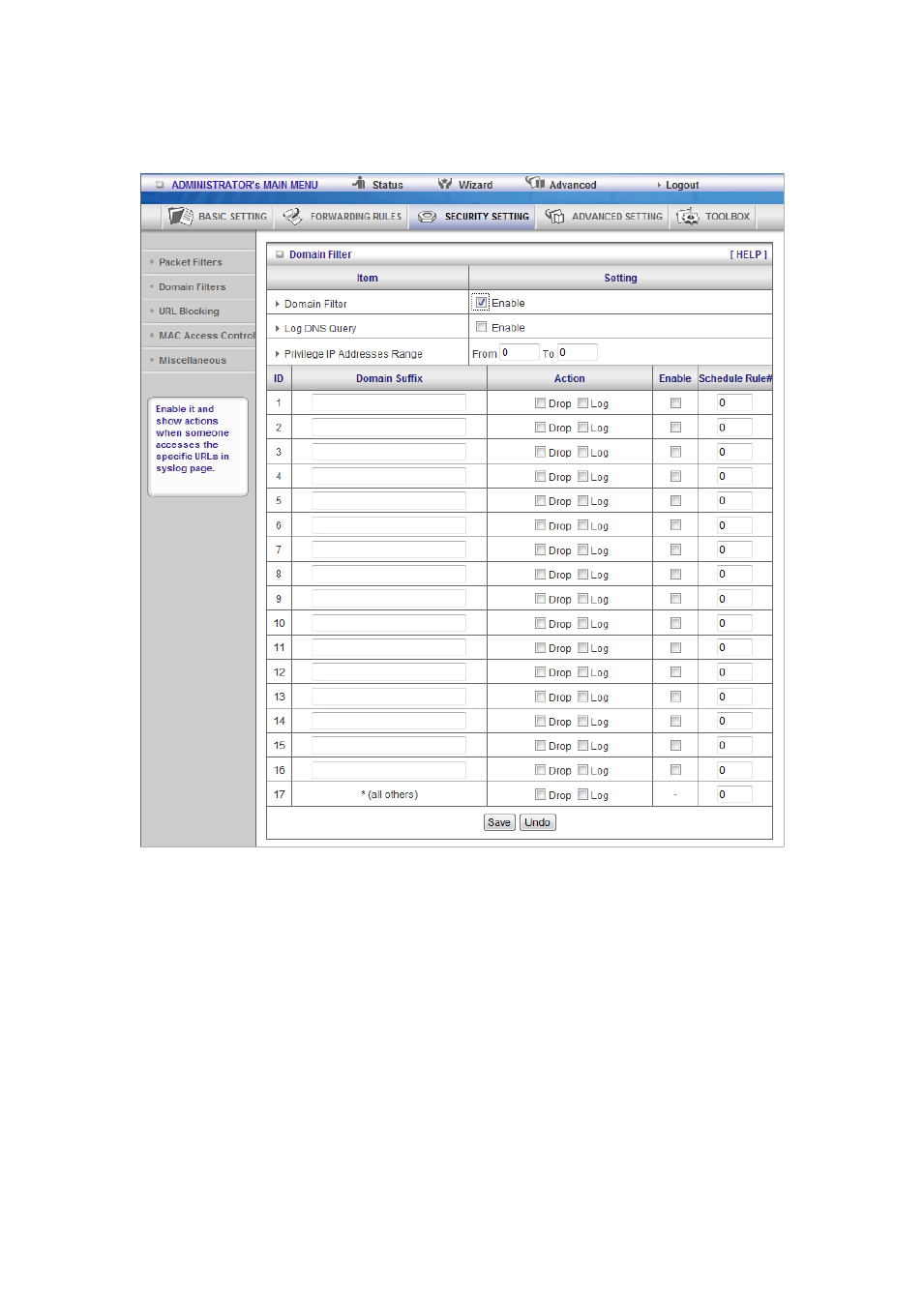
Task: Click Schedule Rule field for ID 3
Action: tap(734, 452)
